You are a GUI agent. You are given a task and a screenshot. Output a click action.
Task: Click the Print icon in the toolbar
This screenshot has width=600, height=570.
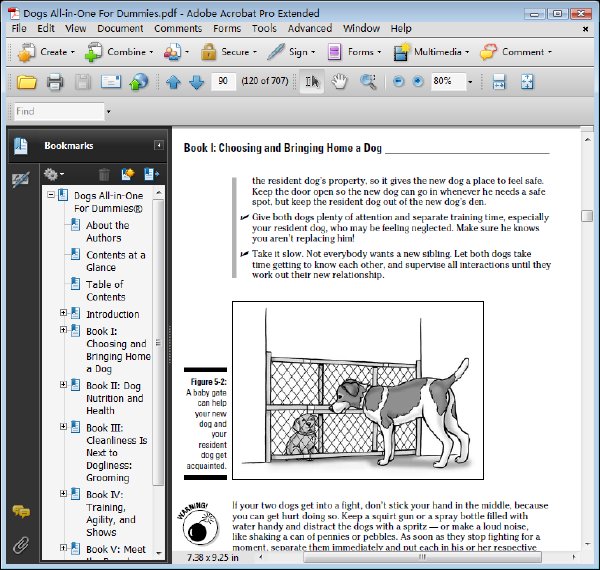point(55,82)
